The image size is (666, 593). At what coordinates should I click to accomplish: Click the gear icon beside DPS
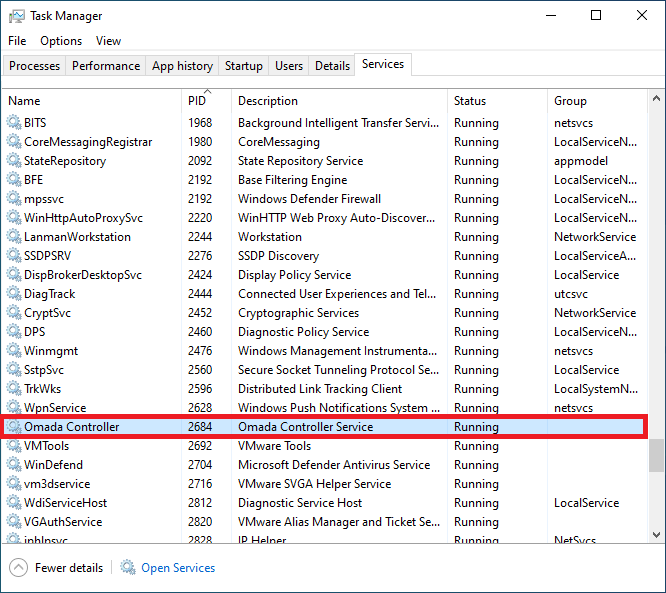[x=14, y=332]
